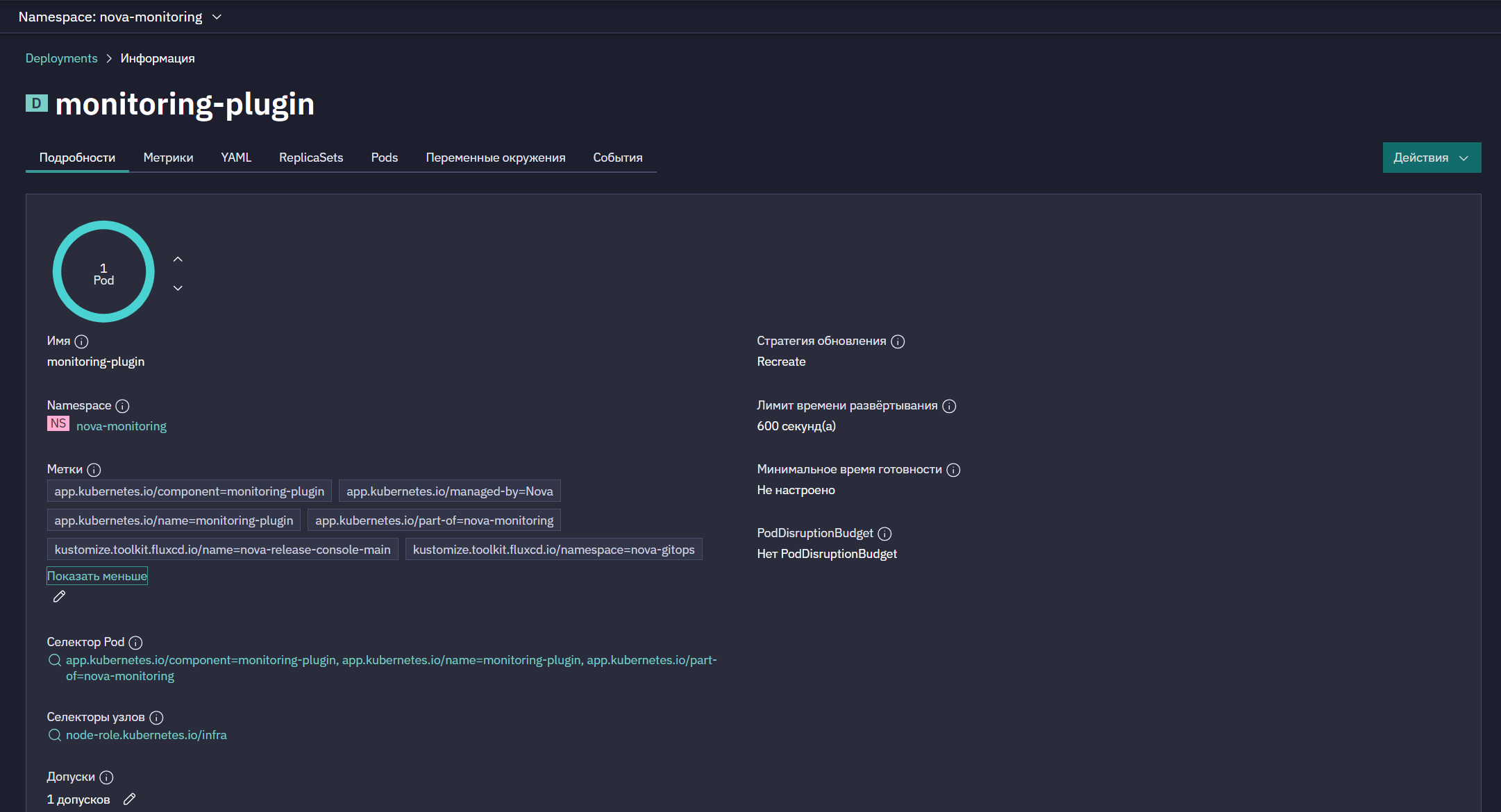Open the ReplicaSets tab
Screen dimensions: 1501x812
311,158
